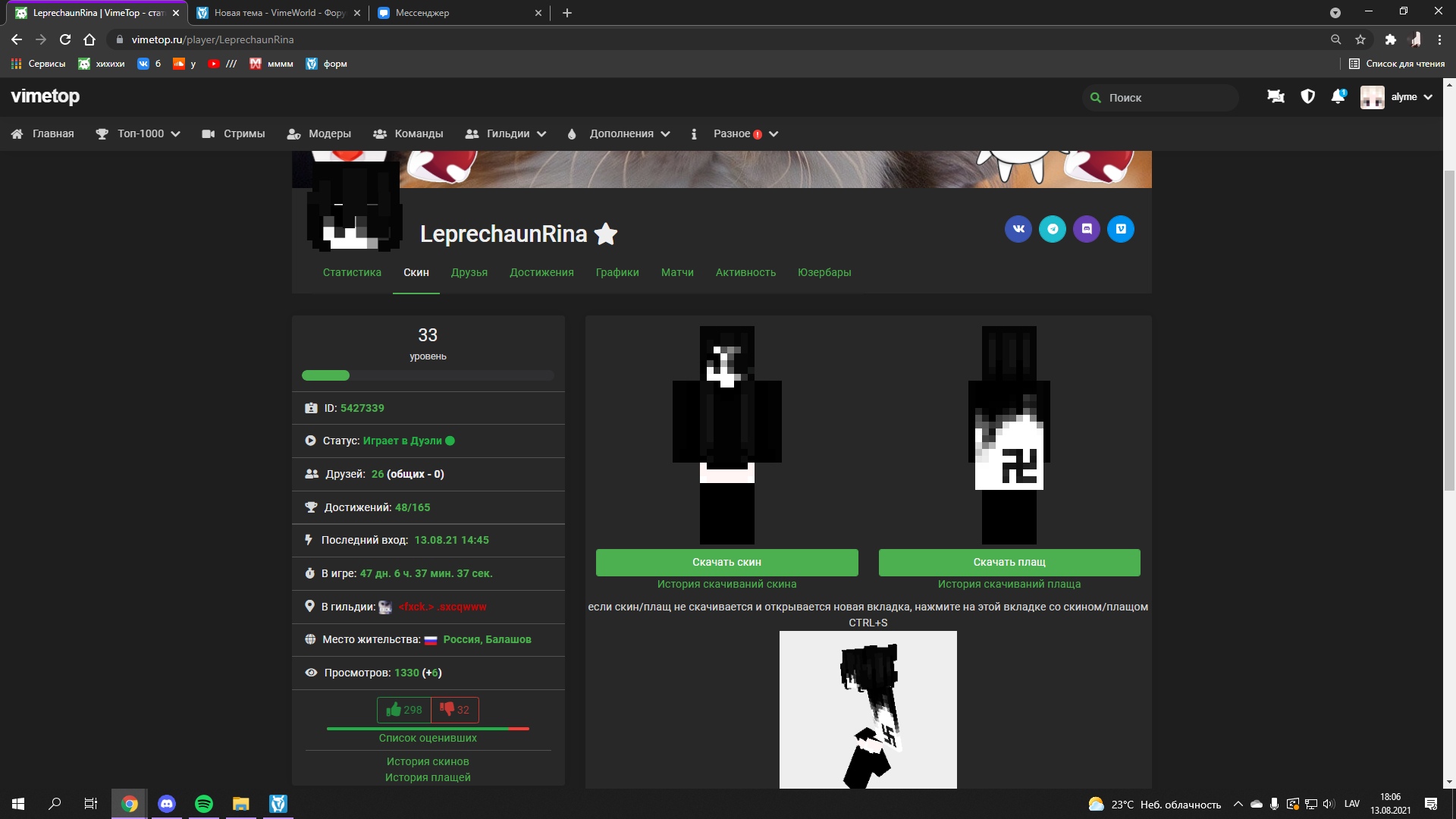Click the shield icon in header
This screenshot has height=819, width=1456.
point(1307,97)
